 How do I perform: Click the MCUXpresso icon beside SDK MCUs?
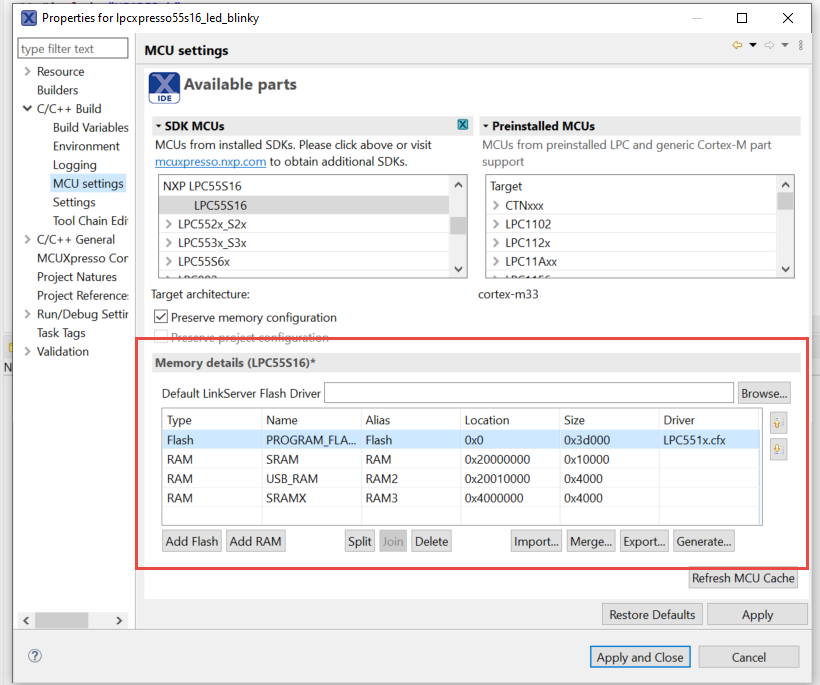pos(463,125)
